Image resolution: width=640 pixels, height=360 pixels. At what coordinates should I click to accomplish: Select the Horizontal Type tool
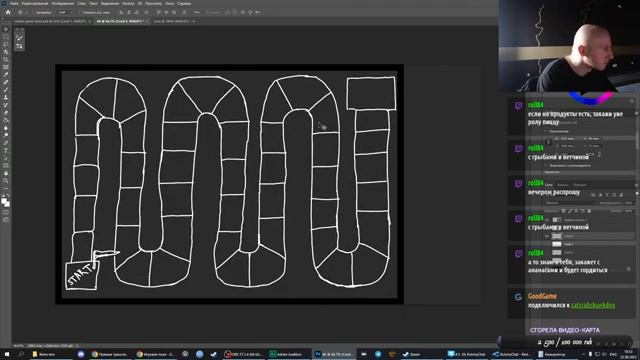click(6, 150)
